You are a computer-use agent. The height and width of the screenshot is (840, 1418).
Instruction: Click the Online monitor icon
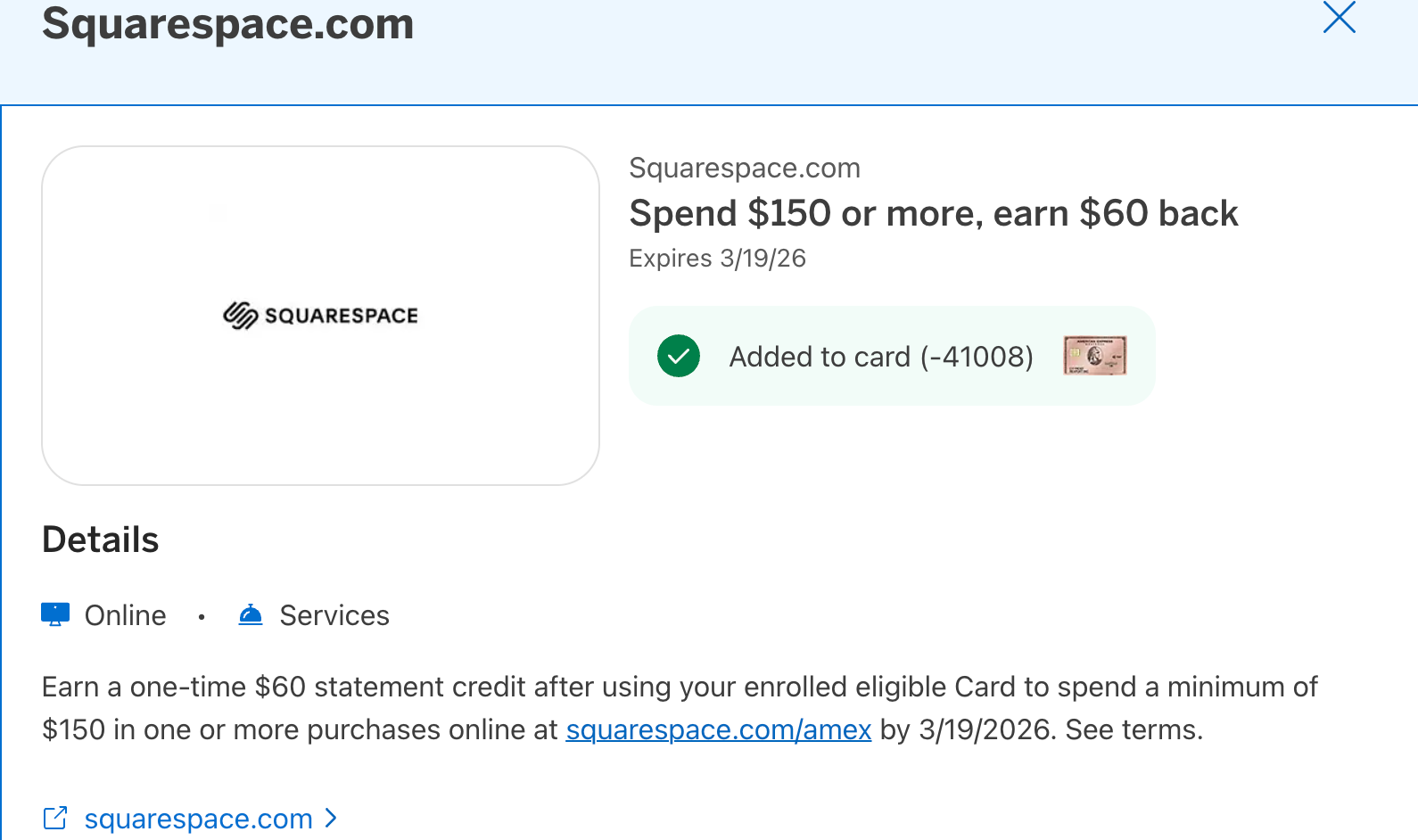(x=55, y=614)
